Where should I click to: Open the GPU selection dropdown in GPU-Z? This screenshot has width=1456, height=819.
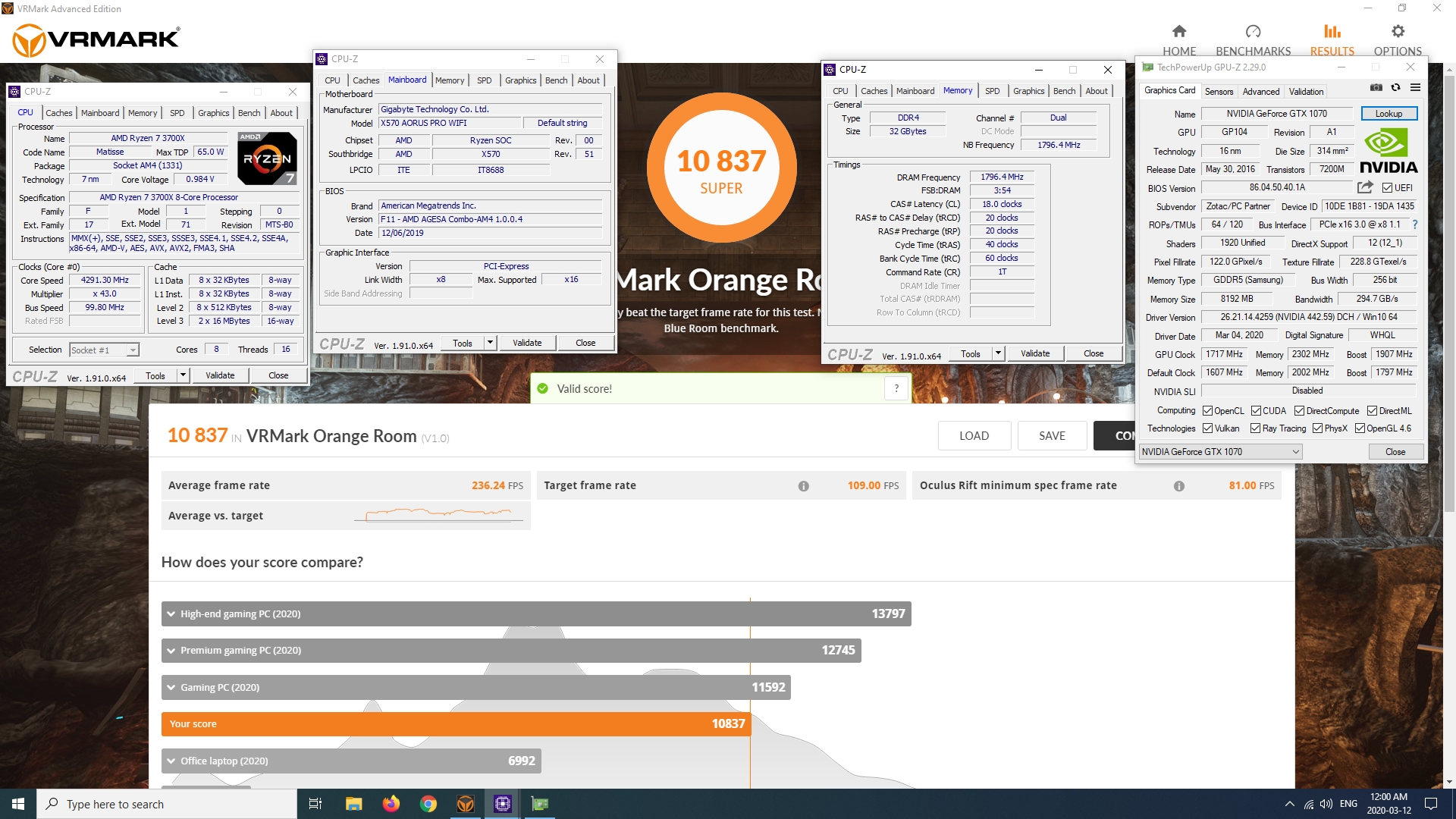(1220, 452)
